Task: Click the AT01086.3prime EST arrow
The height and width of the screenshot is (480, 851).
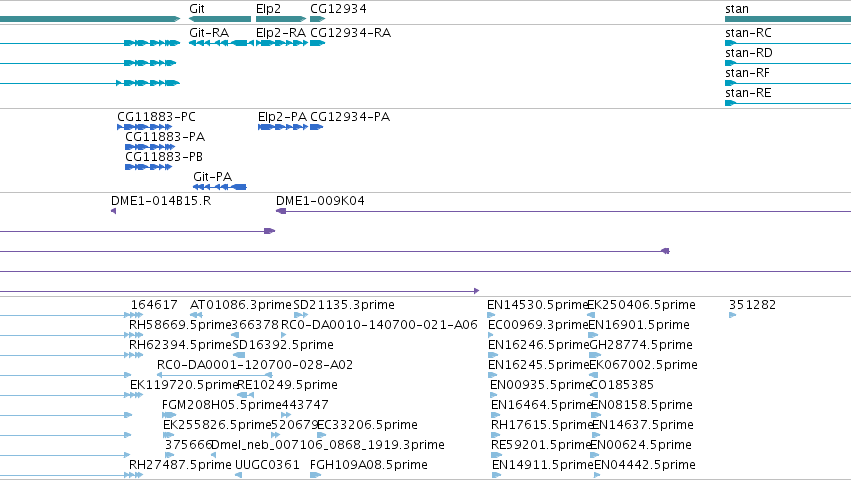Action: click(196, 315)
